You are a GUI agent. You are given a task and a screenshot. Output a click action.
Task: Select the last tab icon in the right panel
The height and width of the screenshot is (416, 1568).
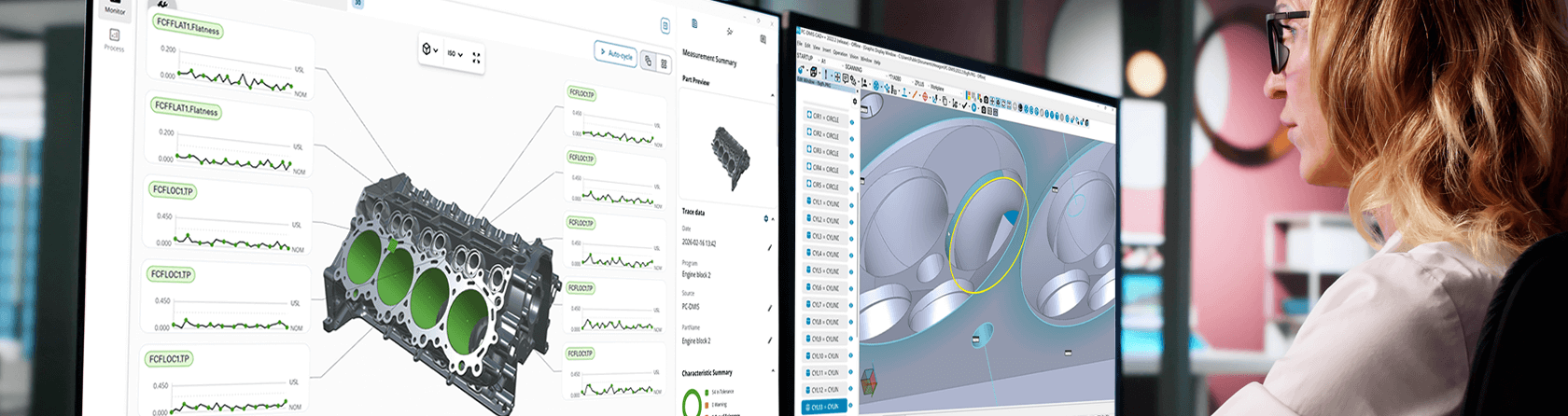pyautogui.click(x=763, y=39)
